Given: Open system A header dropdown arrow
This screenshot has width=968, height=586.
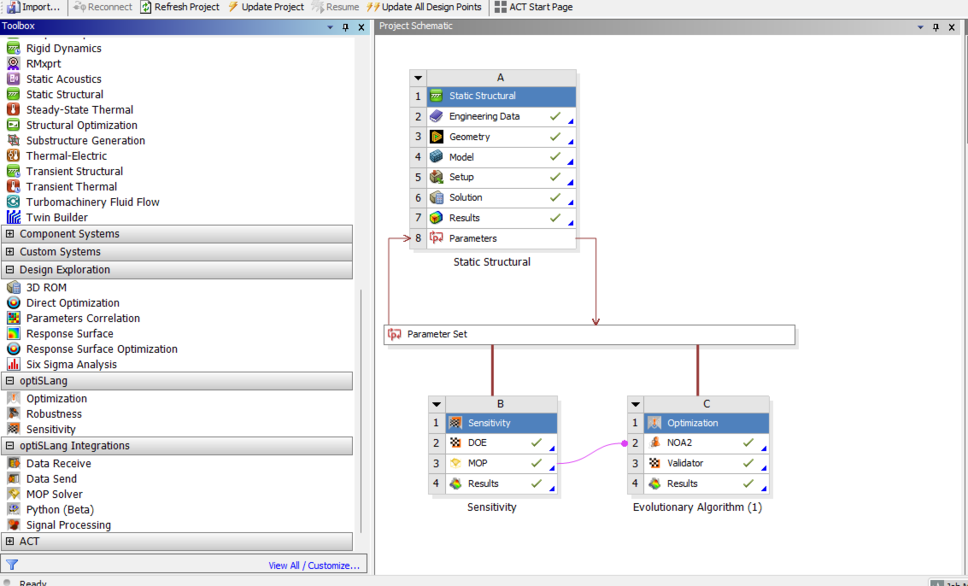Looking at the screenshot, I should pos(418,78).
